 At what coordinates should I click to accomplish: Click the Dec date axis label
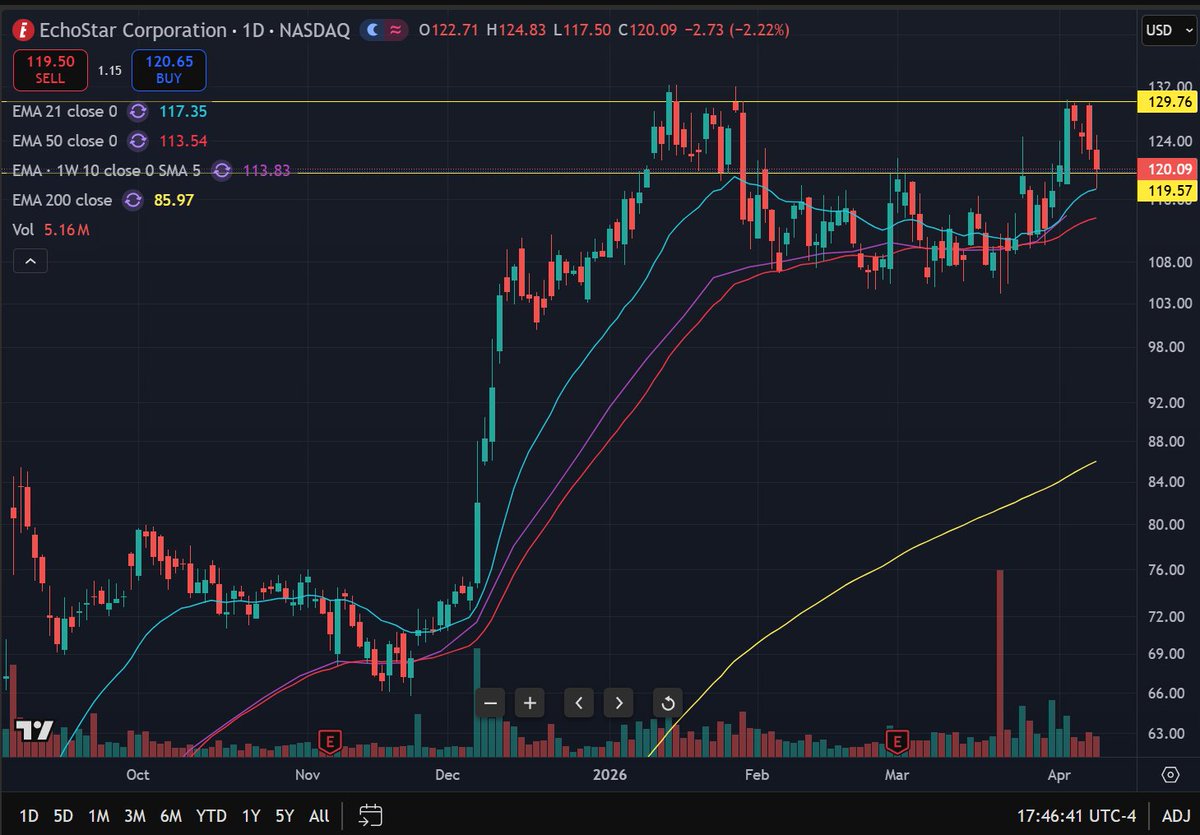coord(447,775)
